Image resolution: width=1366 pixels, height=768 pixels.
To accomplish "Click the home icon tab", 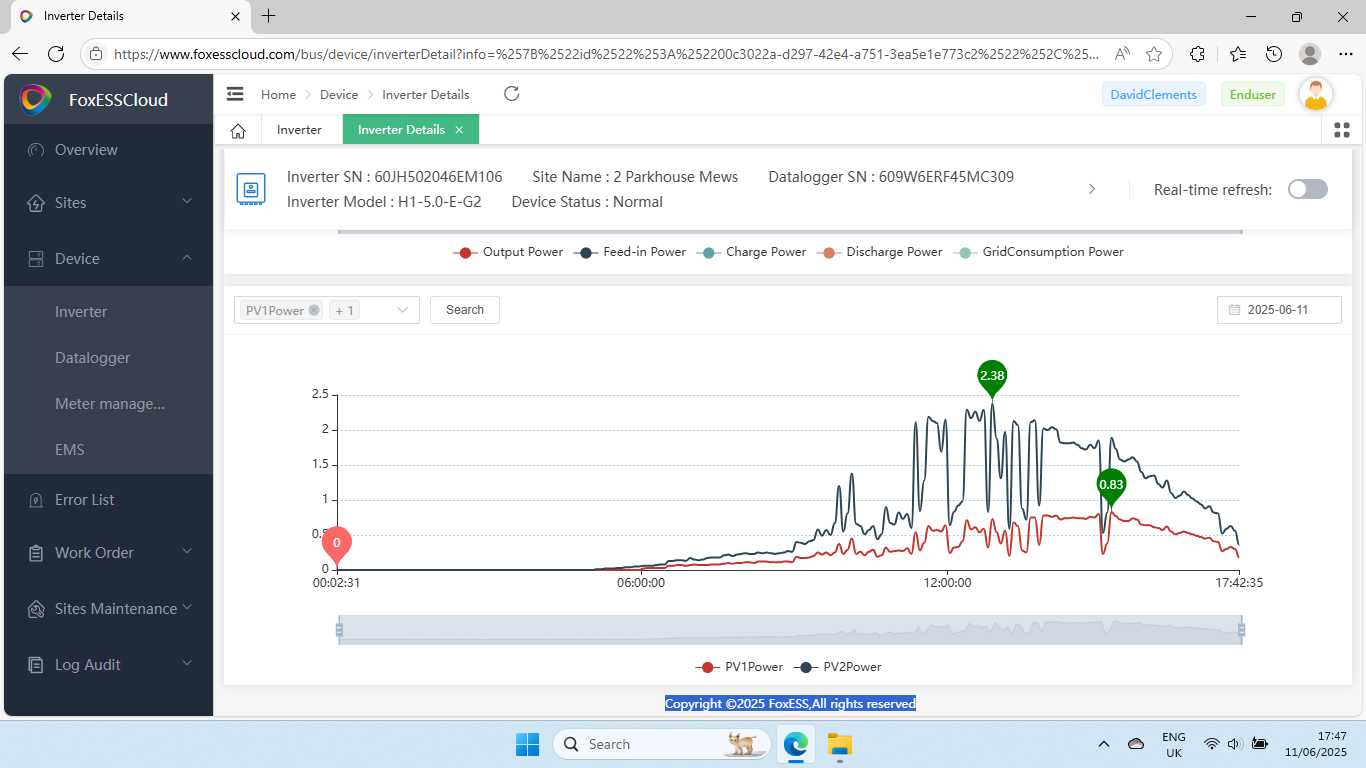I will coord(238,130).
